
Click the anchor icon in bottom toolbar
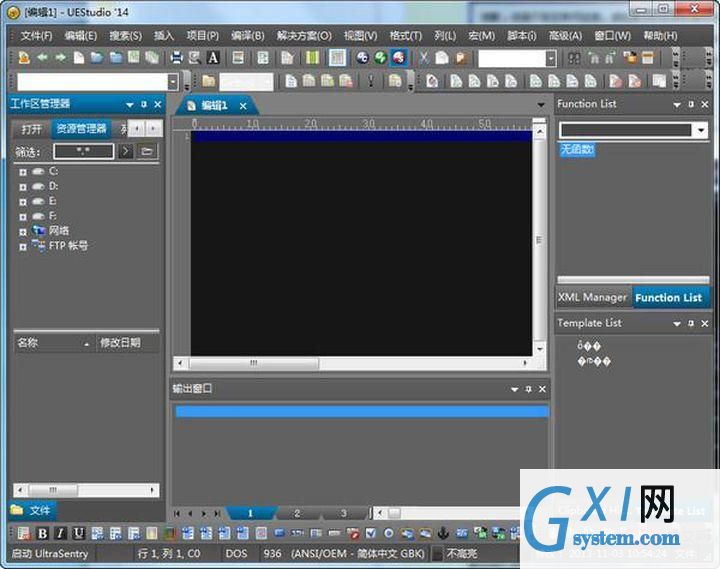pyautogui.click(x=443, y=533)
